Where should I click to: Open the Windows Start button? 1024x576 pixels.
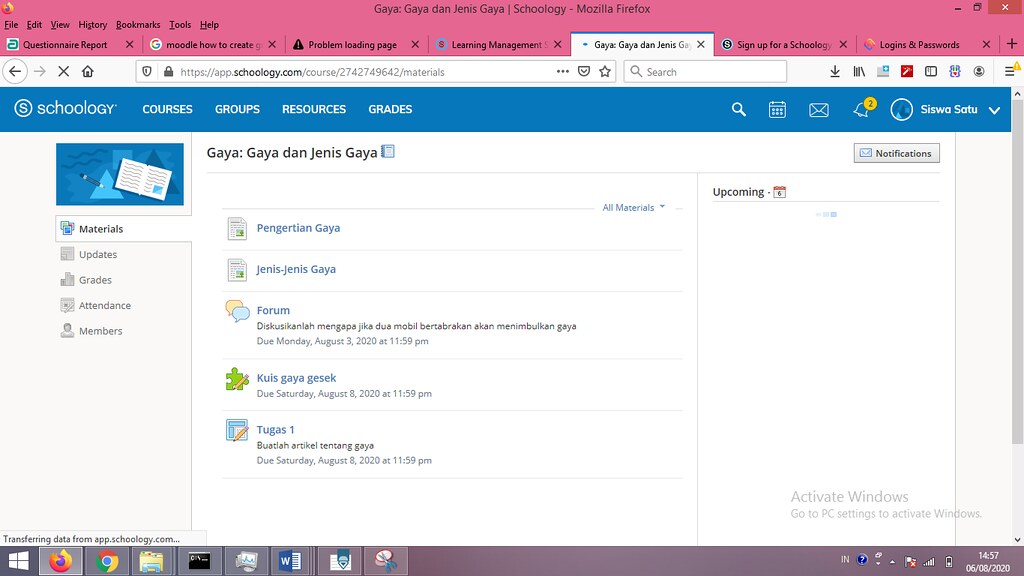click(x=18, y=561)
